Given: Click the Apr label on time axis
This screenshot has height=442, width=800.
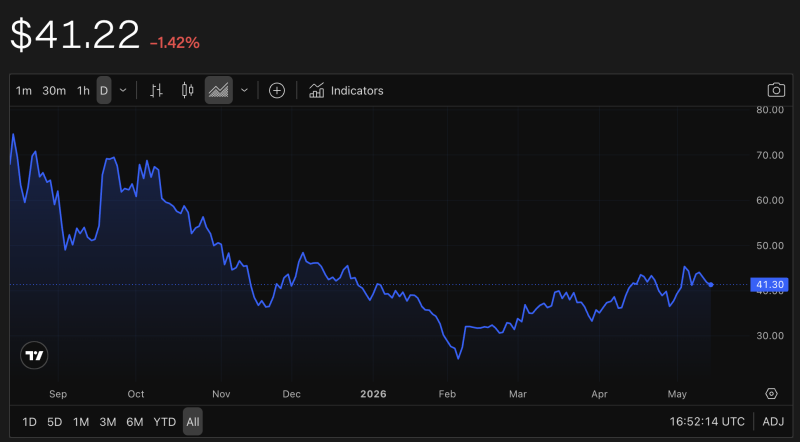Looking at the screenshot, I should coord(599,394).
